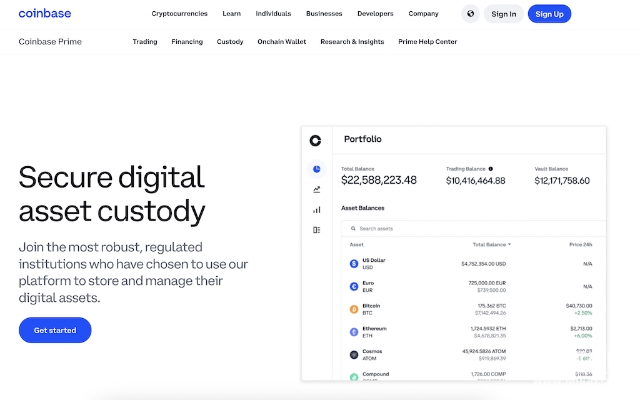Click the 175.362 BTC balance
640x400 pixels.
492,306
